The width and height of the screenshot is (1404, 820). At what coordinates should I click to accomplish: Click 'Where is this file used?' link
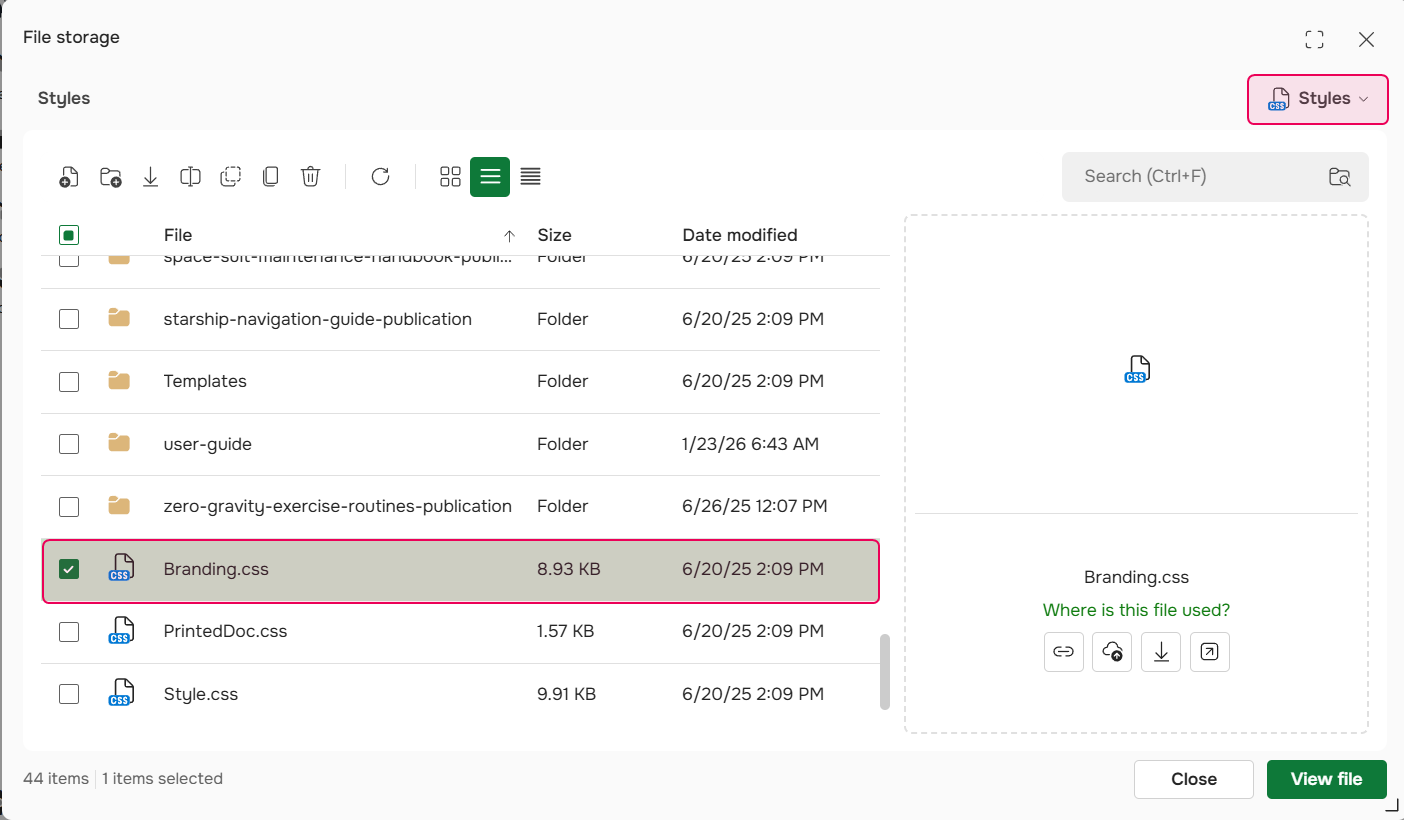(1136, 610)
